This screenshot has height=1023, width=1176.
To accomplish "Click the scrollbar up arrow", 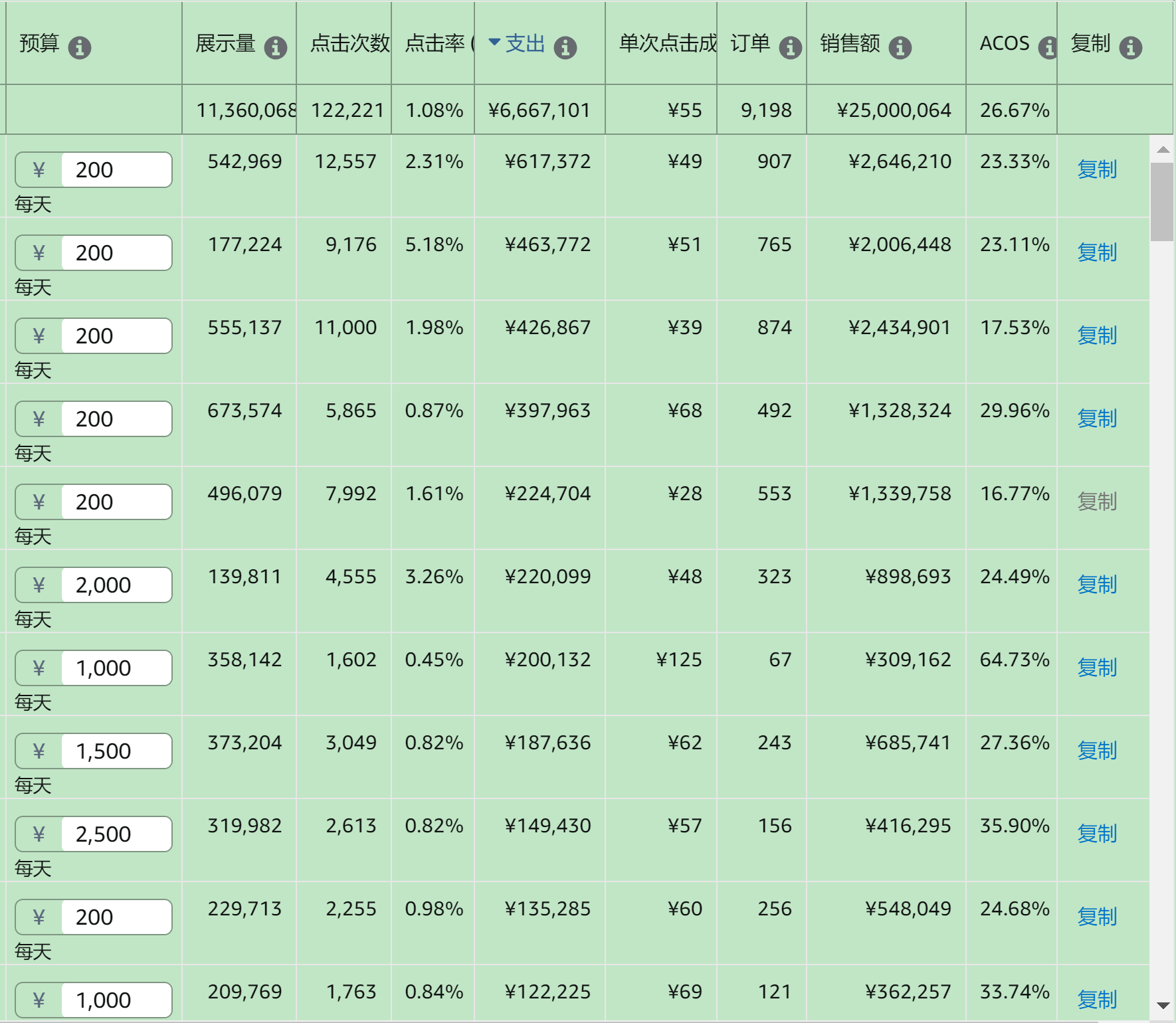I will [1163, 149].
